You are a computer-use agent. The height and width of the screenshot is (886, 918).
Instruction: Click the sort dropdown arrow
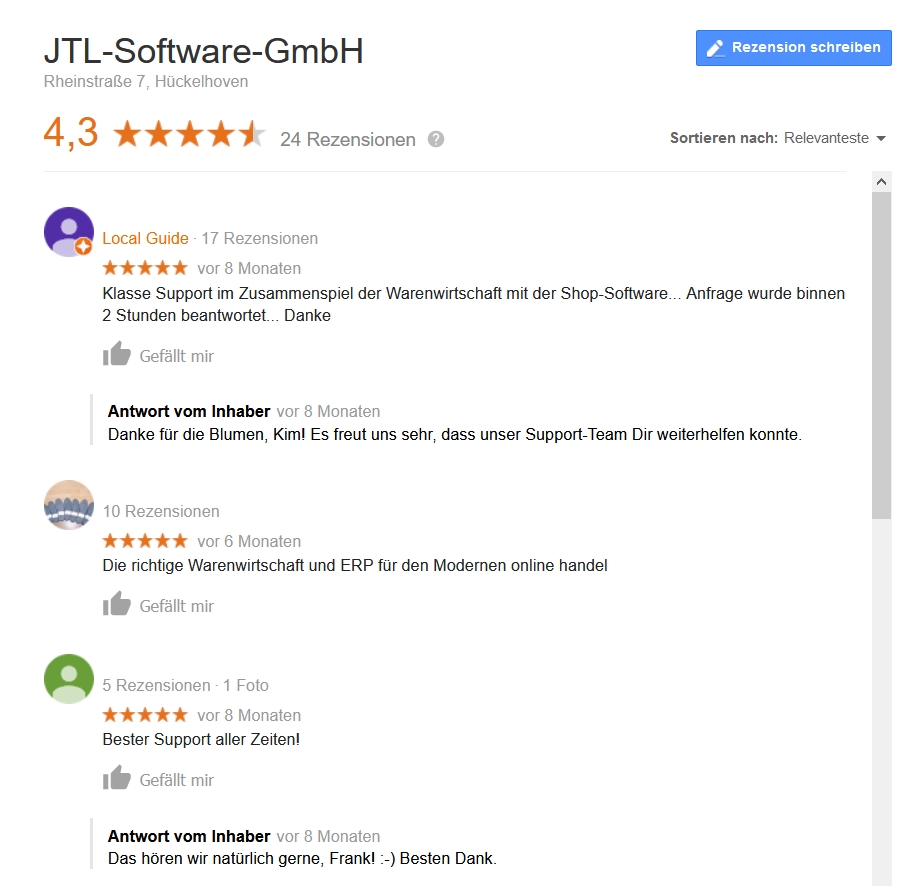pyautogui.click(x=881, y=139)
